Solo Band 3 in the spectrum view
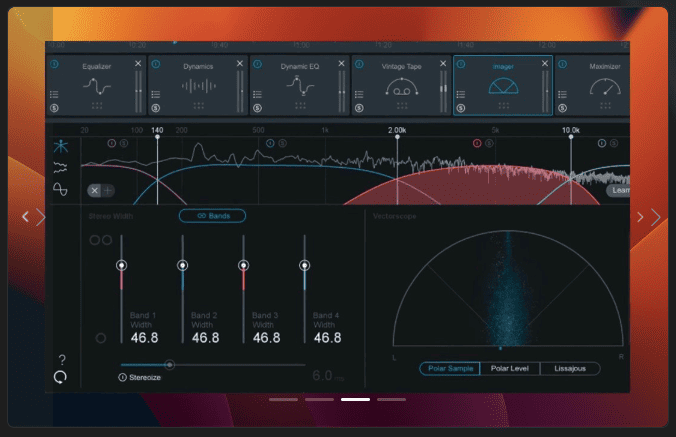This screenshot has height=437, width=676. pos(489,143)
